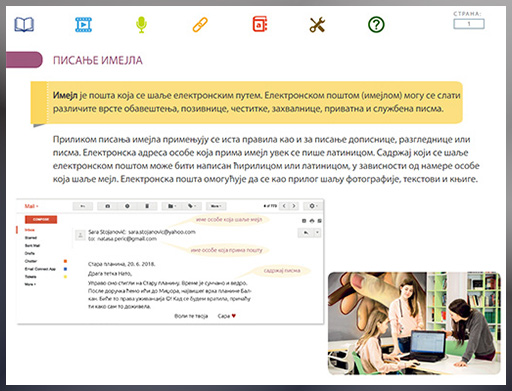Open the wrench and screwdriver tools icon
Viewport: 512px width, 391px height.
(x=317, y=25)
